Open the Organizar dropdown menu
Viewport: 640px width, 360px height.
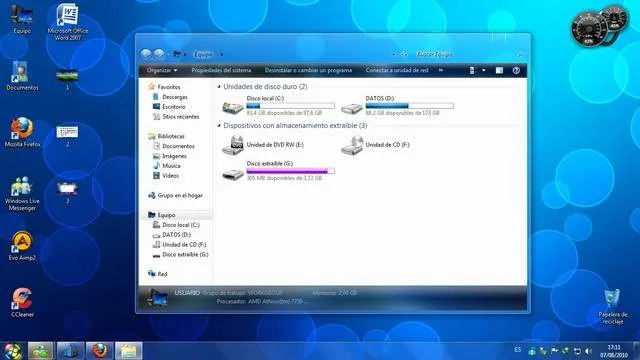coord(162,70)
